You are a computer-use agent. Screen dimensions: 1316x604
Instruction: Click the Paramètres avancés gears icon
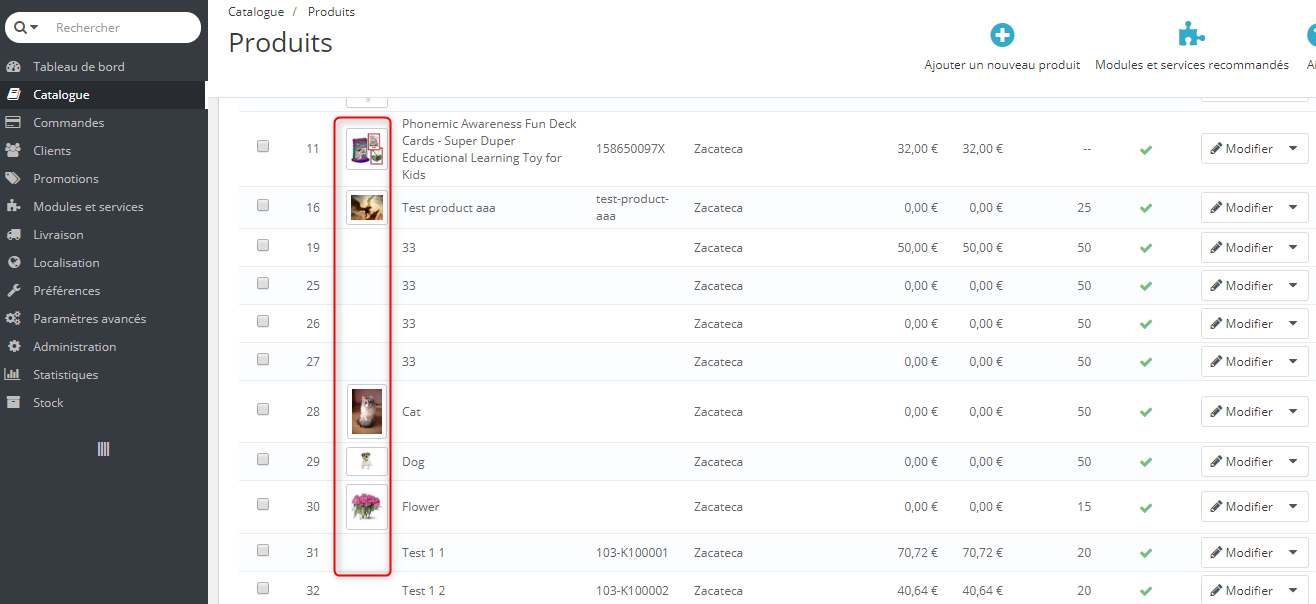pos(13,319)
